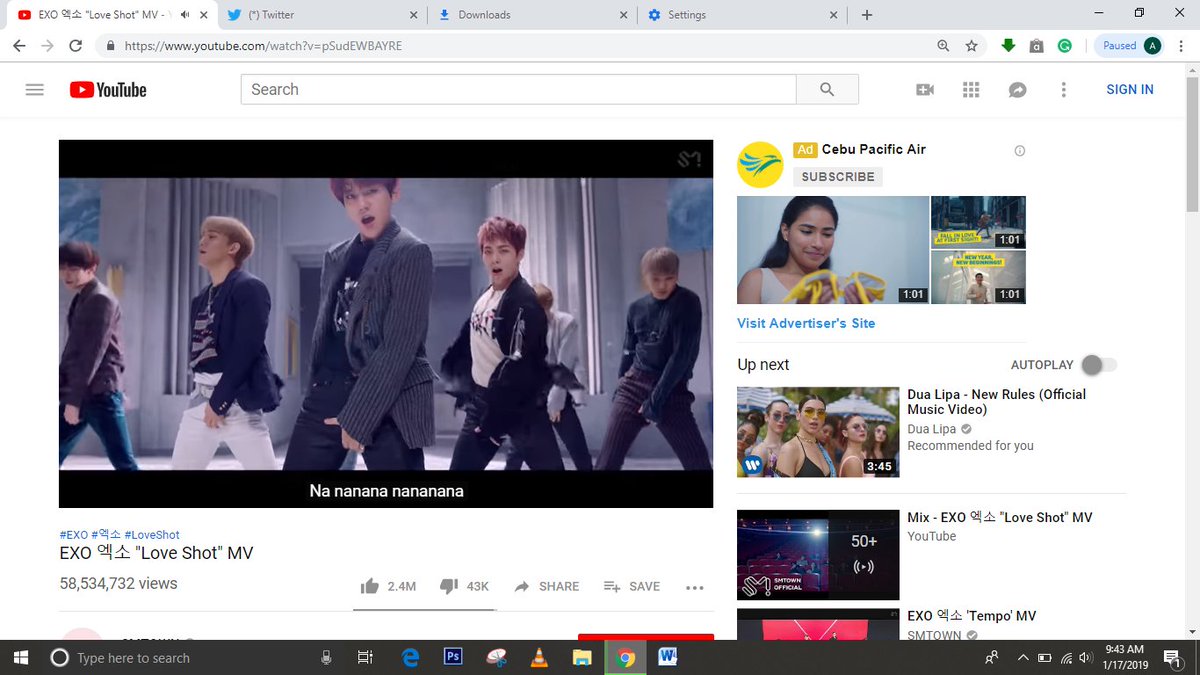Open the large Cebu Pacific ad thumbnail
This screenshot has width=1200, height=675.
[x=832, y=250]
